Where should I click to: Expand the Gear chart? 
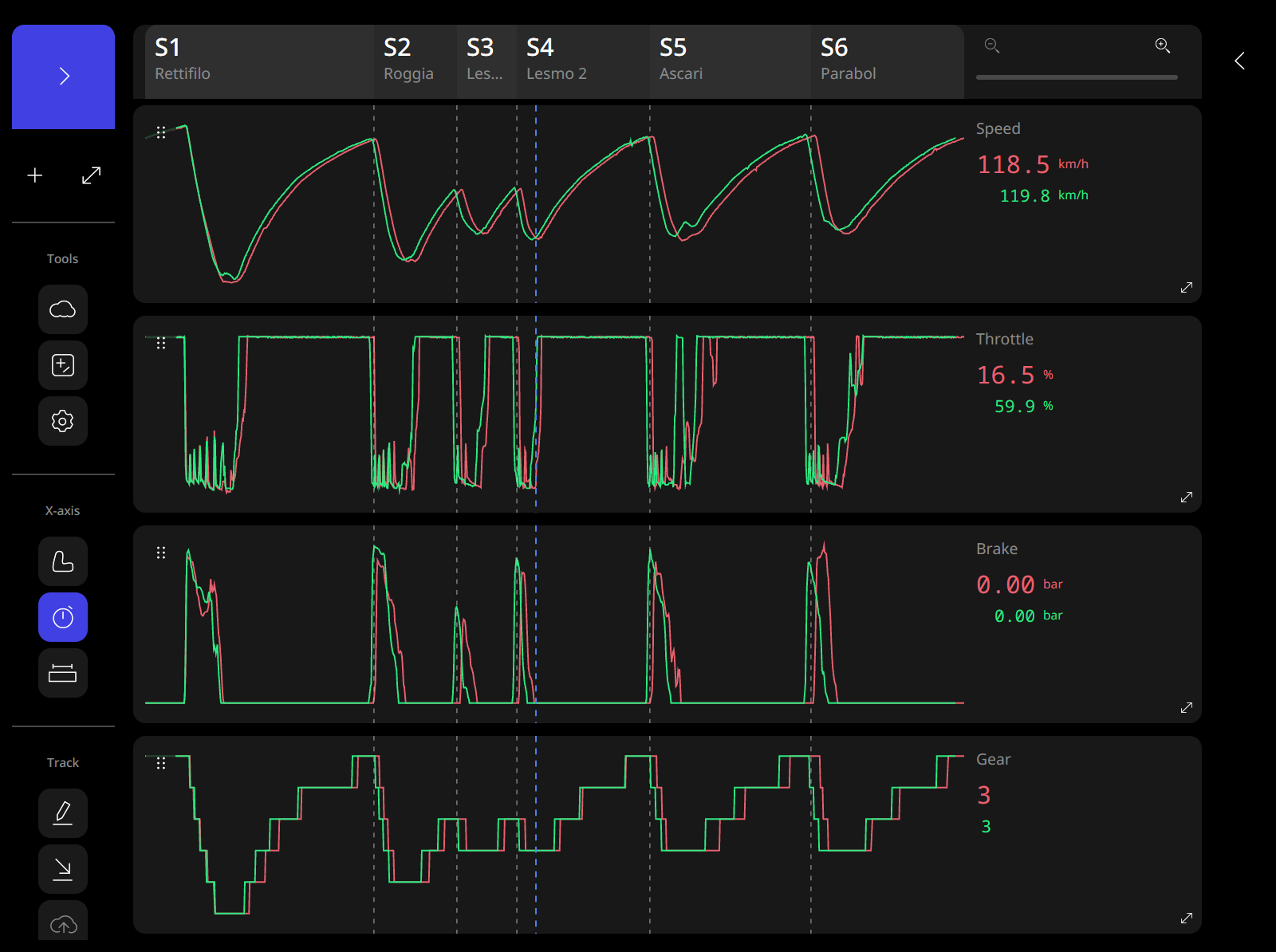(1187, 918)
